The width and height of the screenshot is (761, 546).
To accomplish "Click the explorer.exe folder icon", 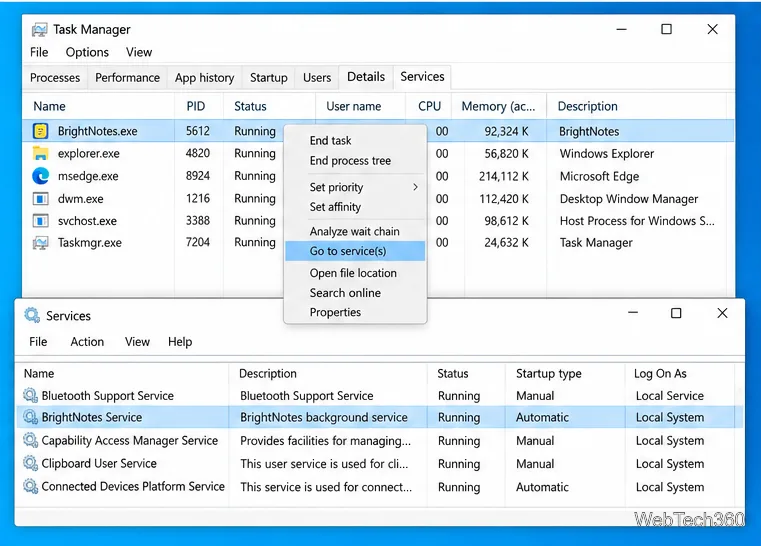I will [40, 153].
